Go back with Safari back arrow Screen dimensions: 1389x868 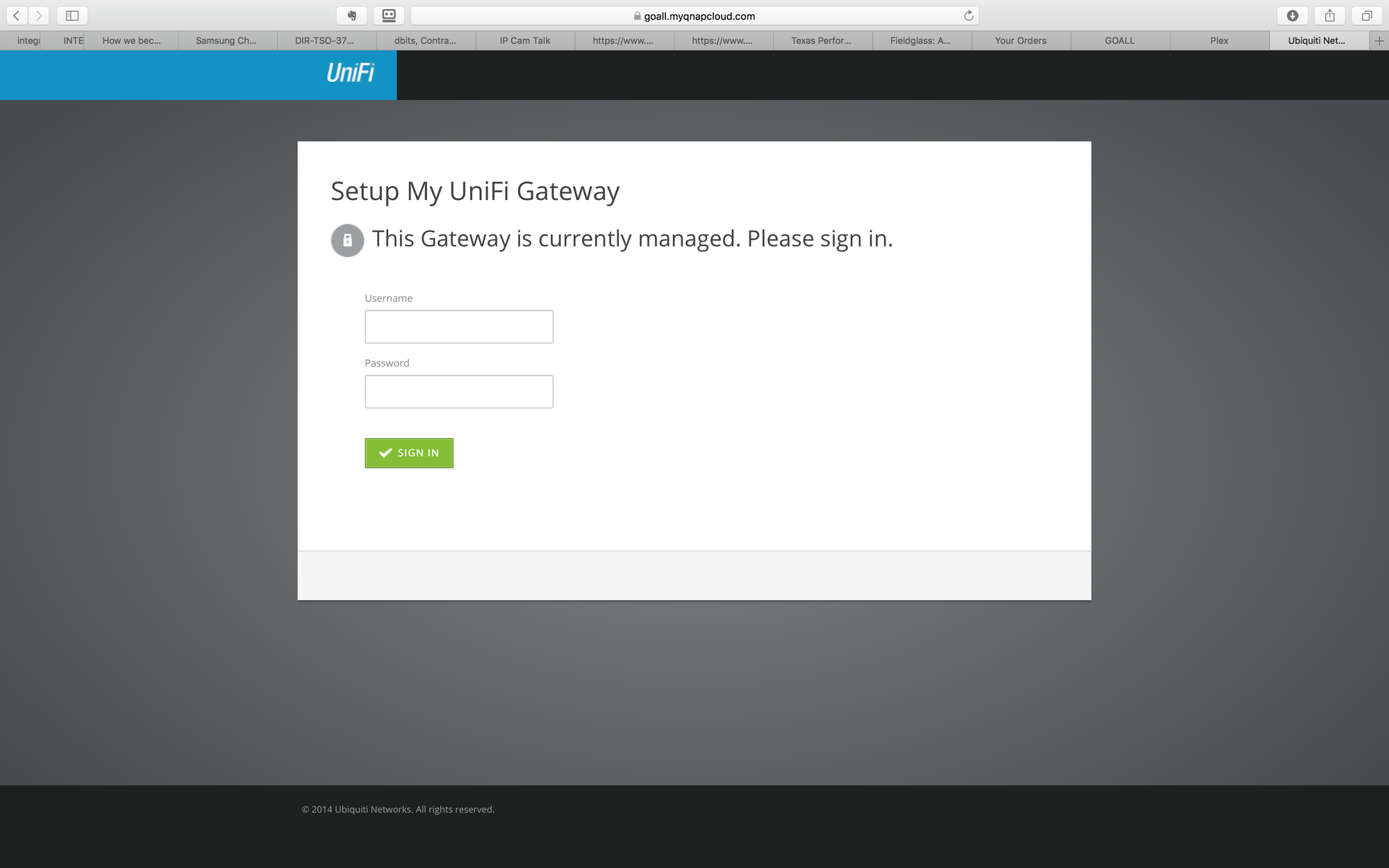tap(17, 15)
